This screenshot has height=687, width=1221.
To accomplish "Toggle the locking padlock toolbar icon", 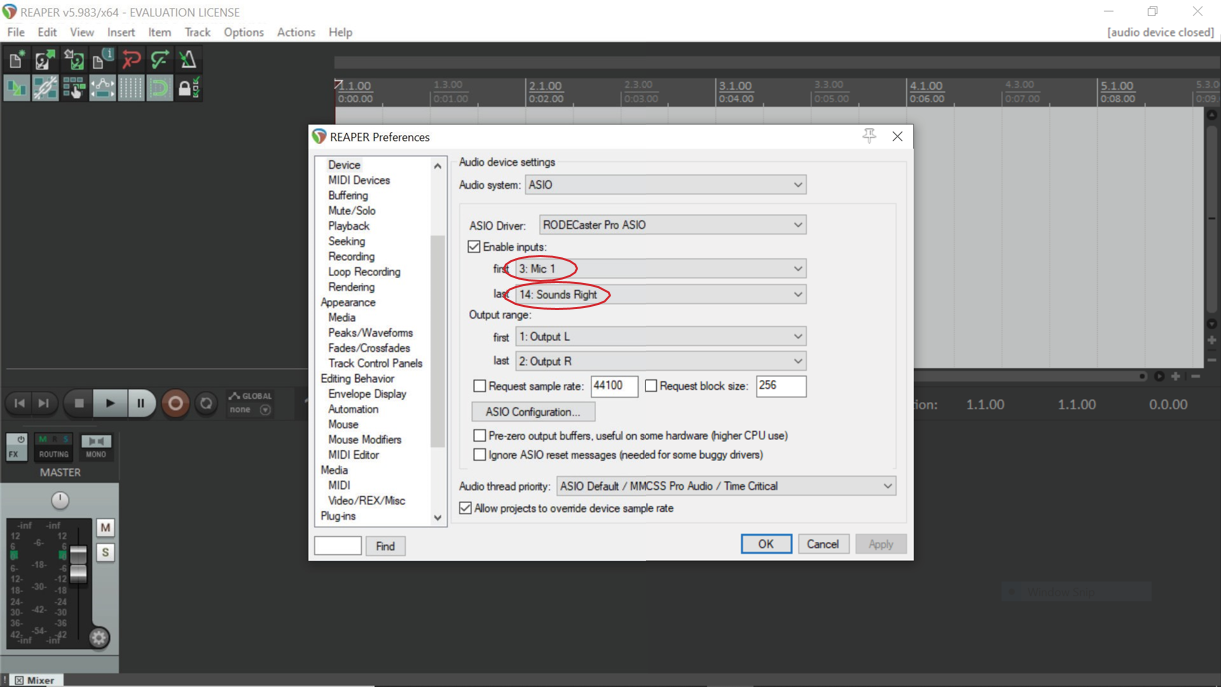I will (x=185, y=89).
